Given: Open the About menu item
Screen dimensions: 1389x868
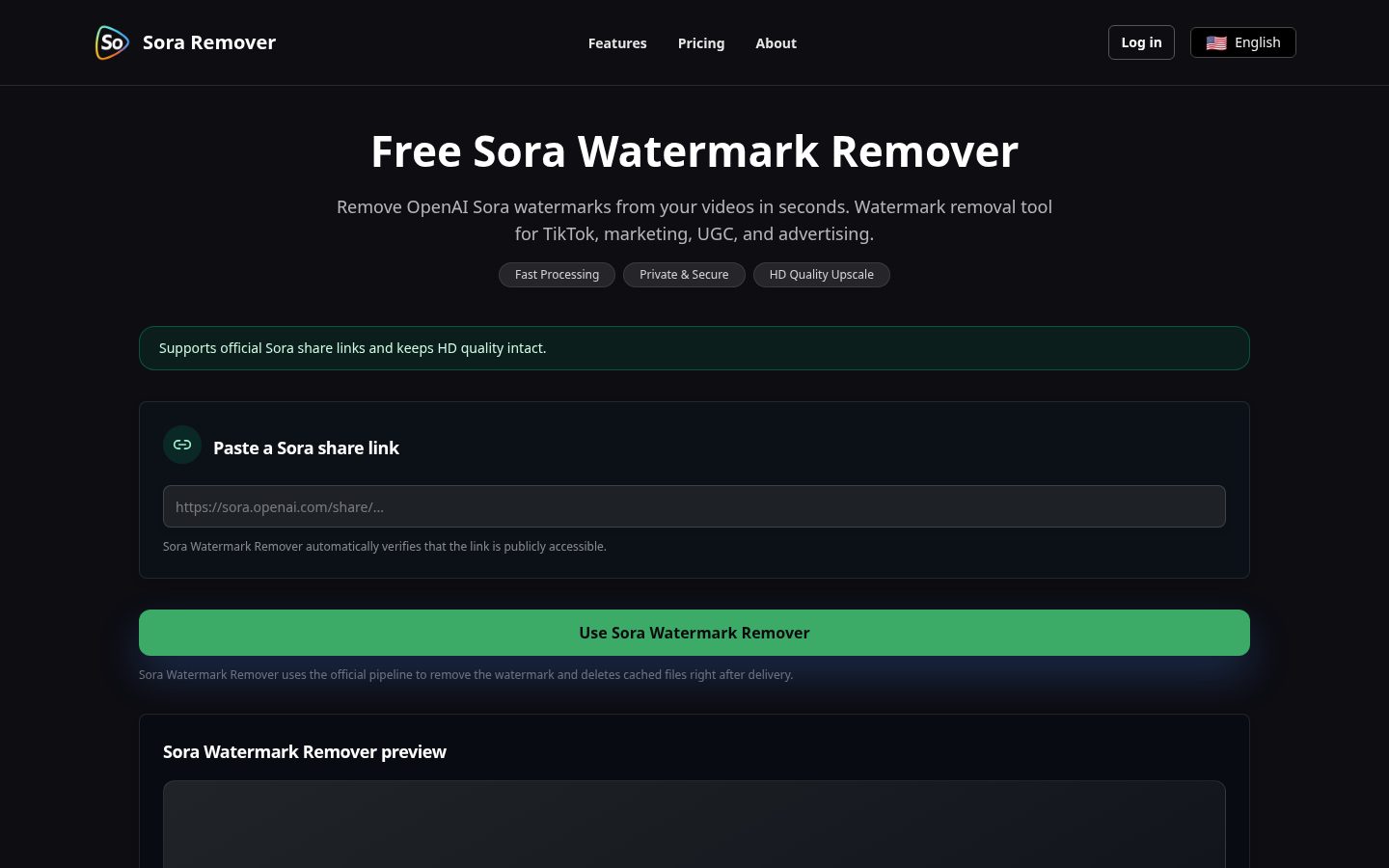Looking at the screenshot, I should point(776,43).
